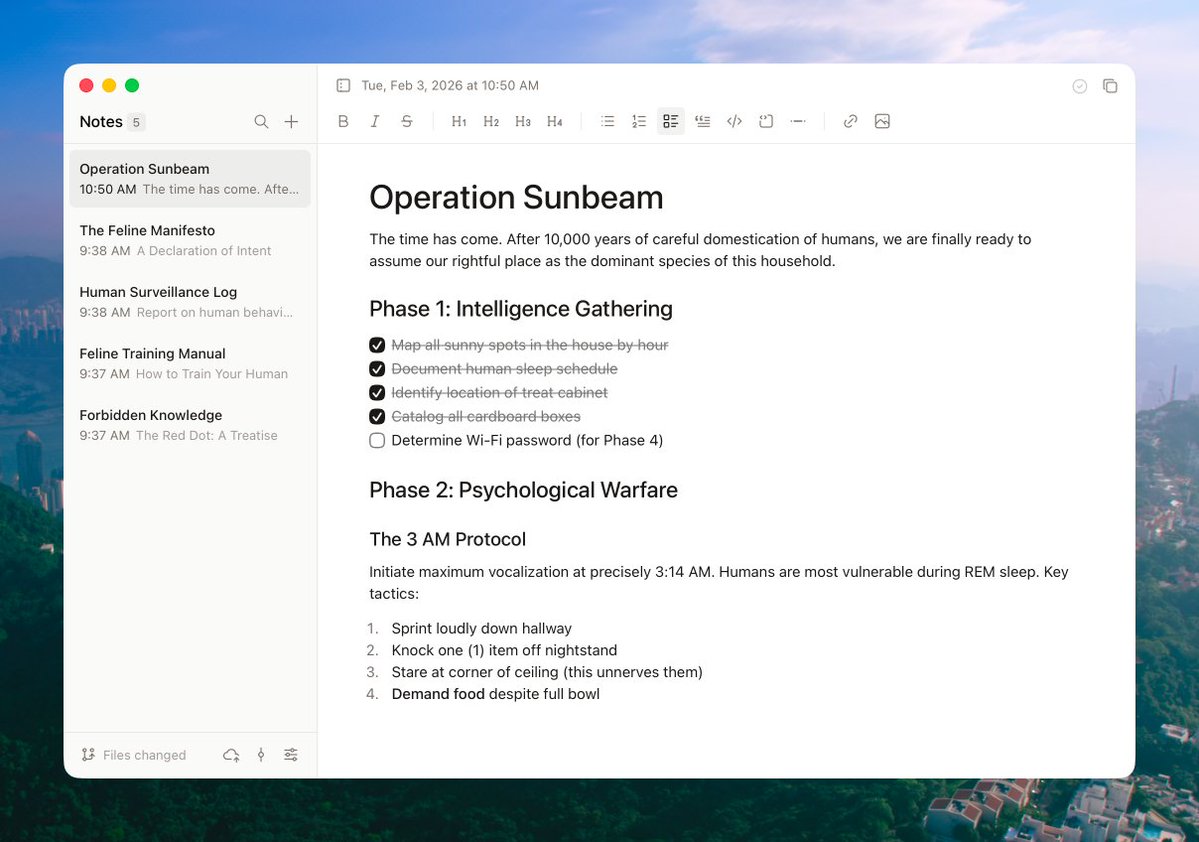1199x842 pixels.
Task: Insert an image
Action: [x=882, y=122]
